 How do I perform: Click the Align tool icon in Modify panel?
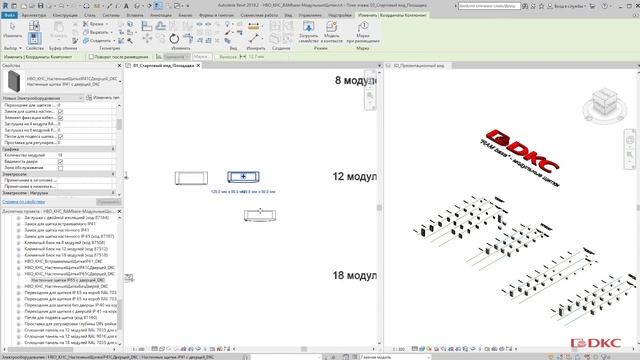click(147, 27)
